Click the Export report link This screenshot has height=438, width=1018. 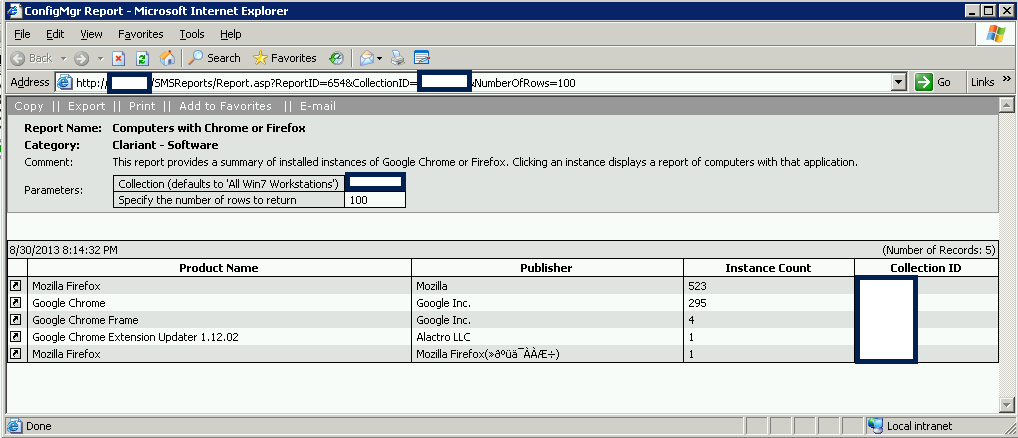(x=86, y=106)
